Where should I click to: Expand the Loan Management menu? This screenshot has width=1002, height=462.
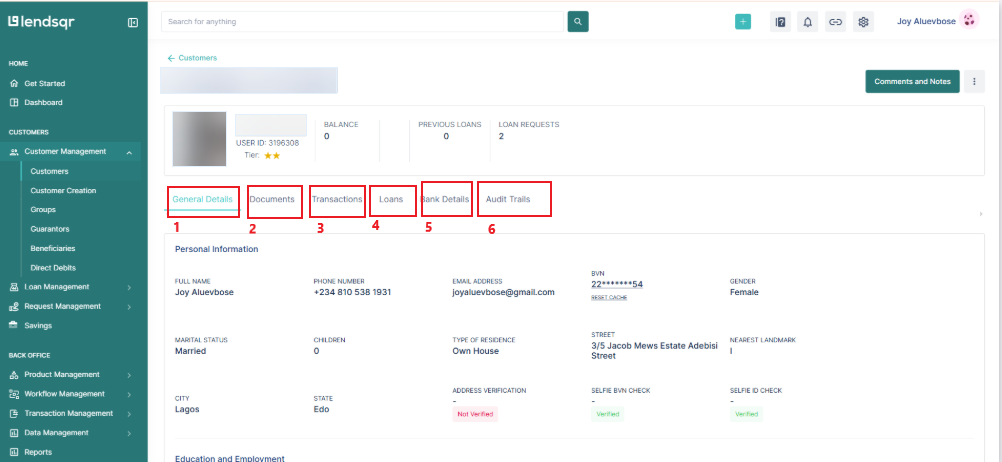pyautogui.click(x=130, y=287)
